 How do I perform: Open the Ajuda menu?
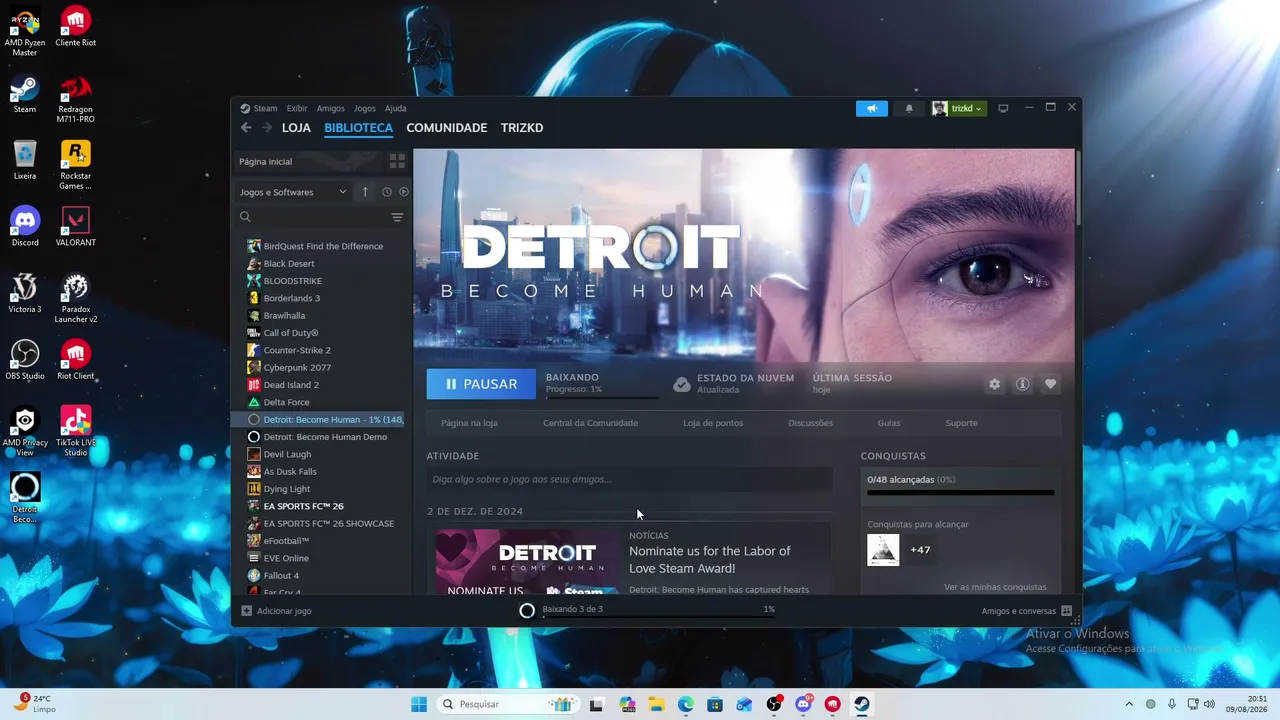point(396,108)
